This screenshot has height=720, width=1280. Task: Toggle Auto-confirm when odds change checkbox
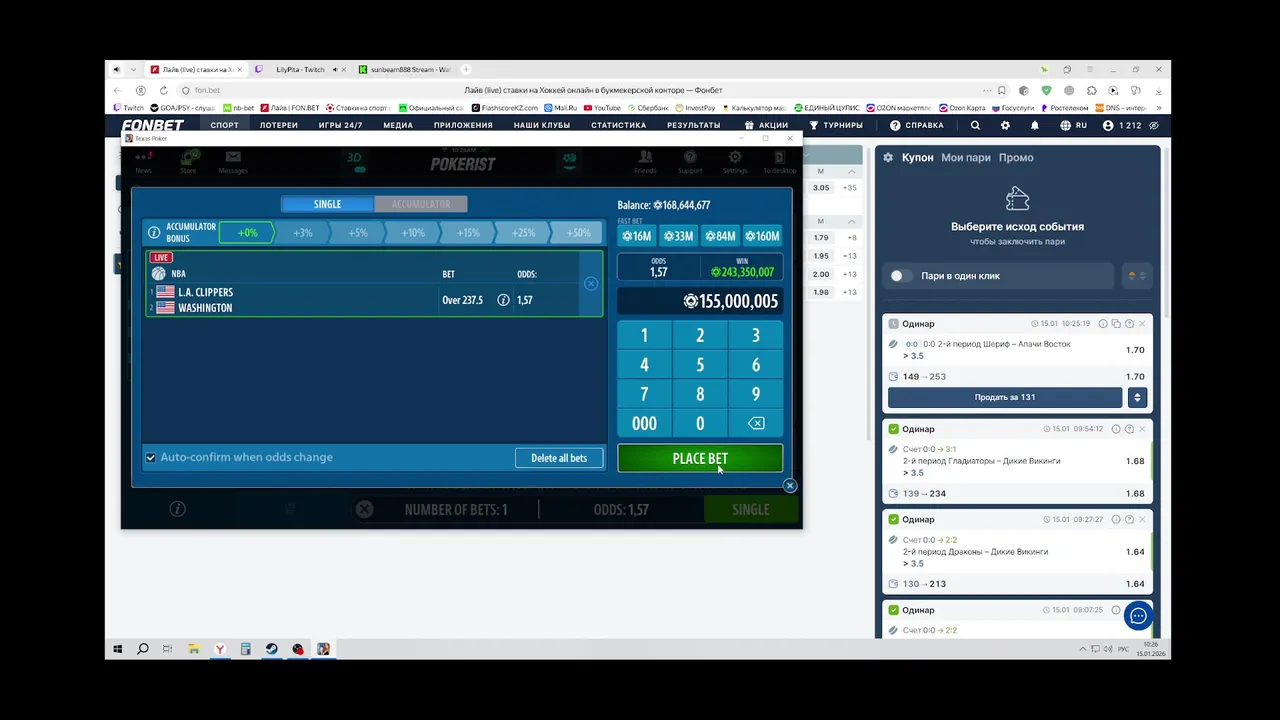(x=151, y=458)
